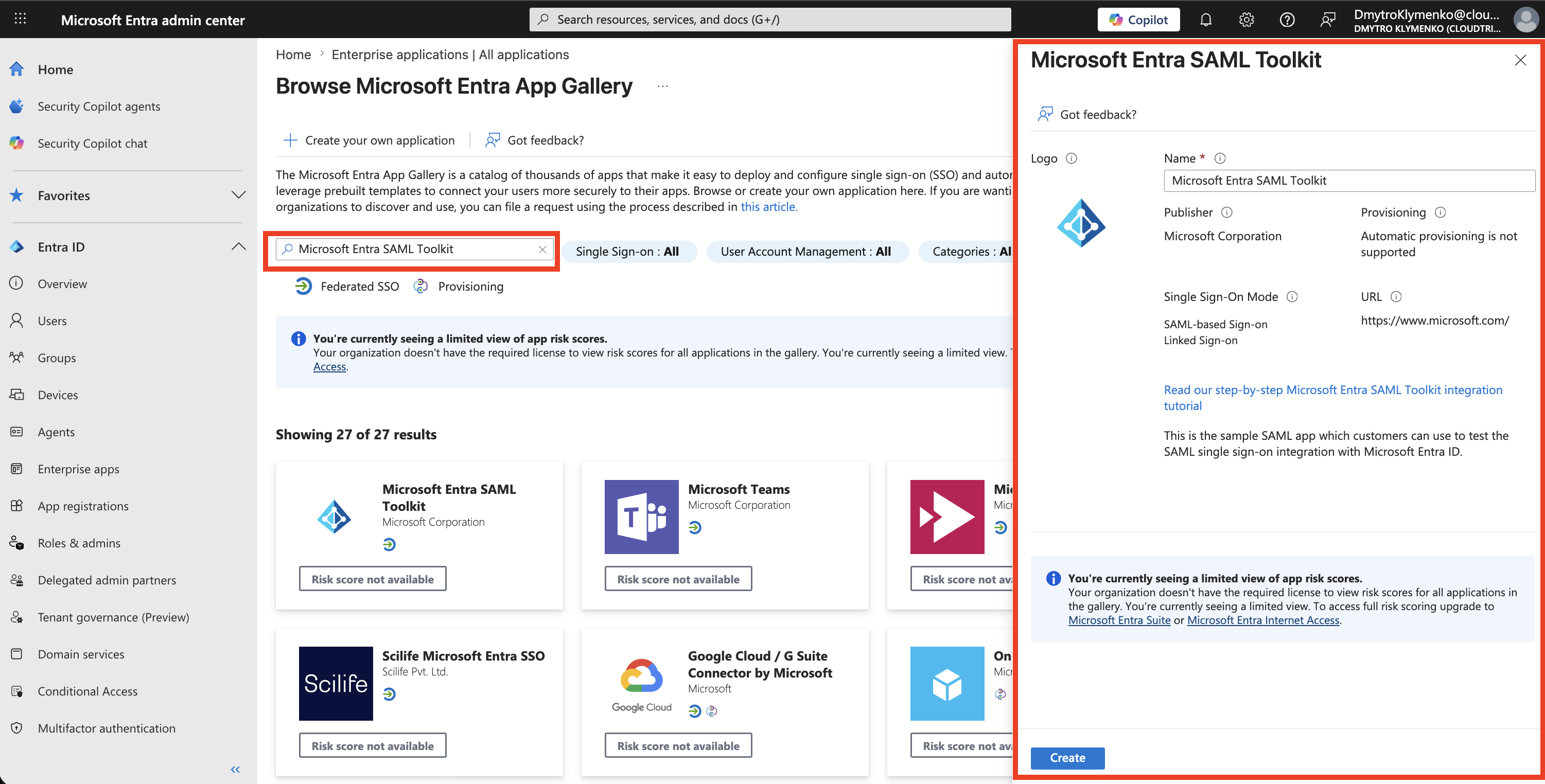Select the Microsoft Entra SAML Toolkit card

pyautogui.click(x=419, y=535)
